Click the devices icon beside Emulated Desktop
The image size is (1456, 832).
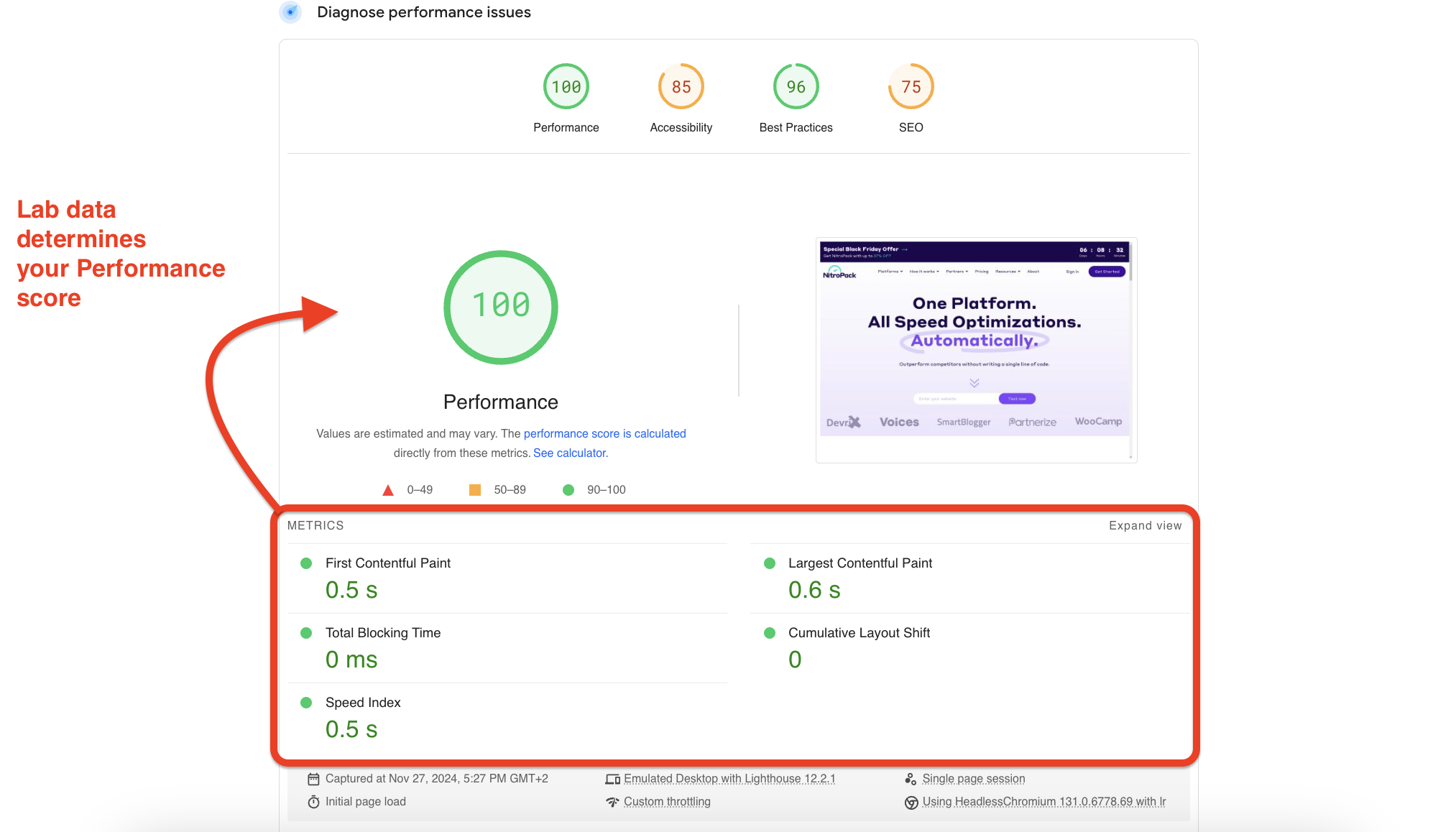[x=612, y=779]
